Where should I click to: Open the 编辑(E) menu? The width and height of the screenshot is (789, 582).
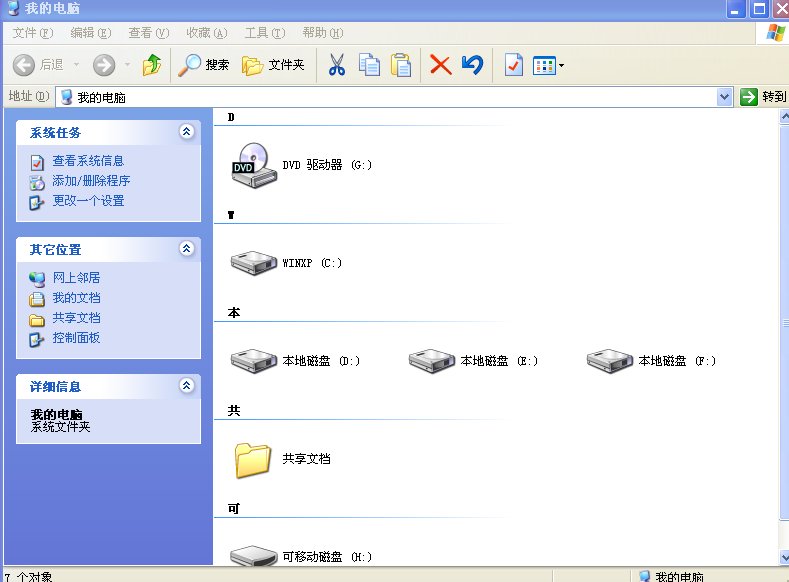[x=91, y=33]
